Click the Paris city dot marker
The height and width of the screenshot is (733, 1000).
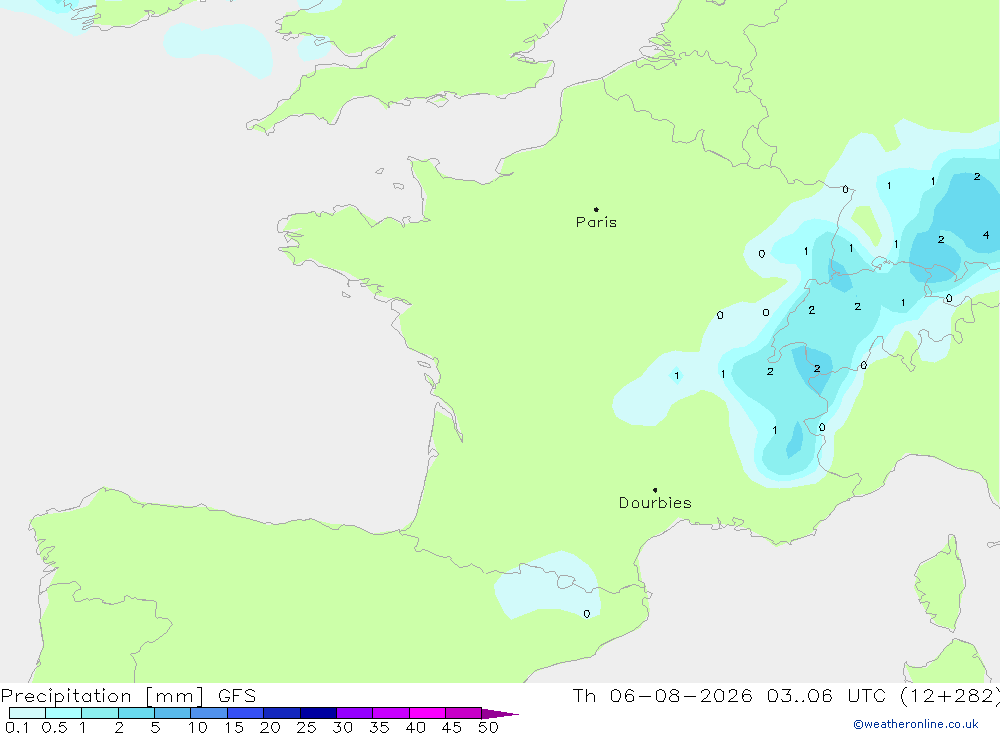tap(596, 209)
